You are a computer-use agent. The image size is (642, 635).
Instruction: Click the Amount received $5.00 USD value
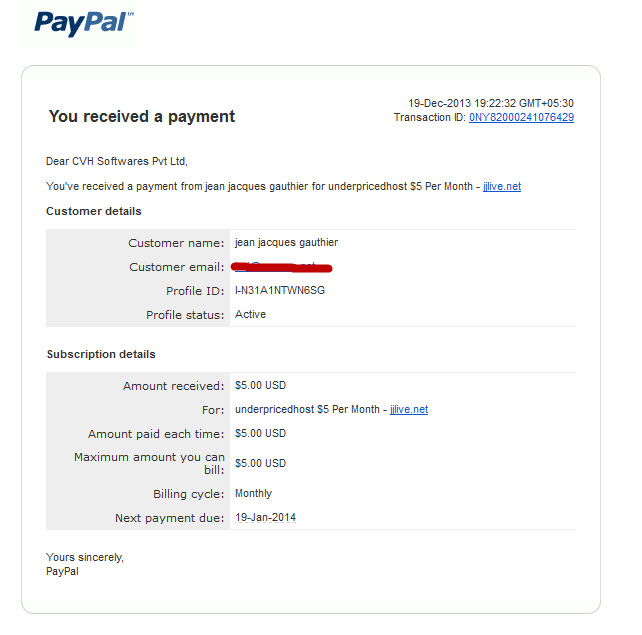(260, 385)
